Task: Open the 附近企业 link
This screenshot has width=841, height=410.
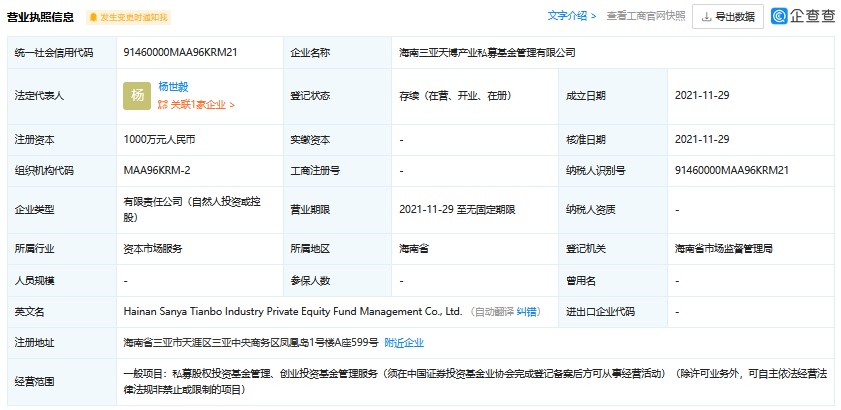Action: pyautogui.click(x=404, y=343)
